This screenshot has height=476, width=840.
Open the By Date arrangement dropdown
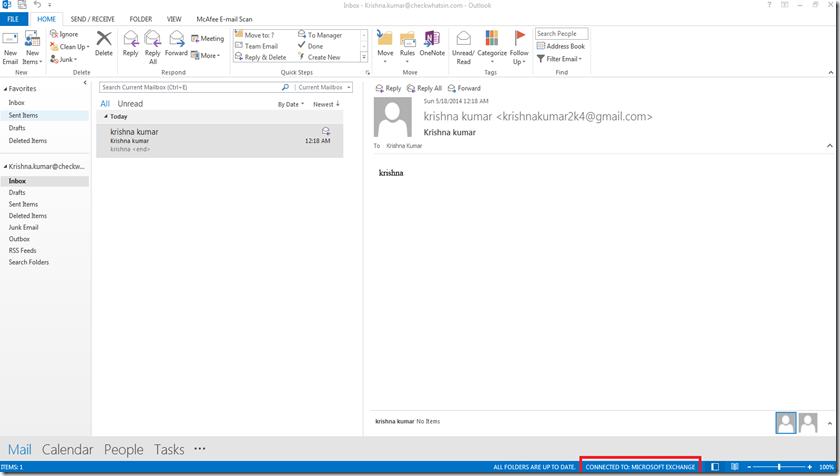click(x=290, y=104)
